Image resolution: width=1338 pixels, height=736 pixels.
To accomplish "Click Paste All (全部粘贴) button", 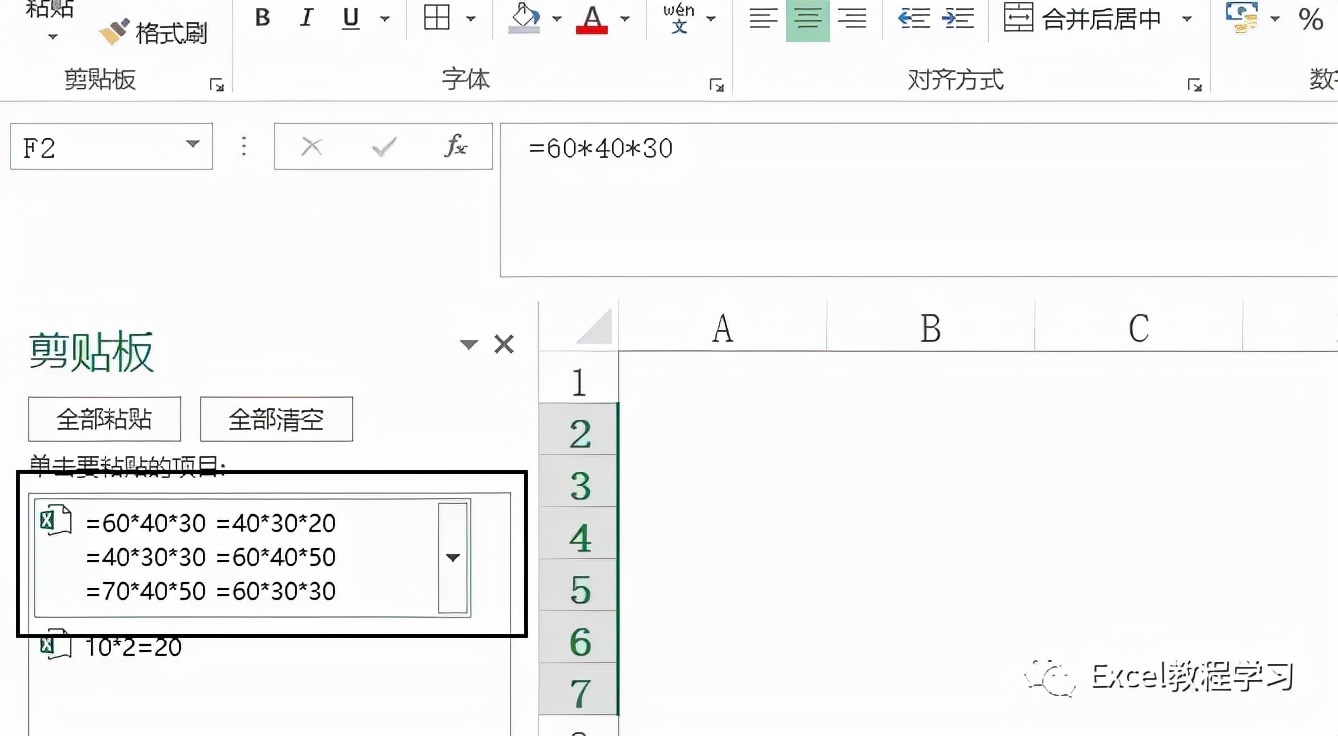I will pos(105,419).
